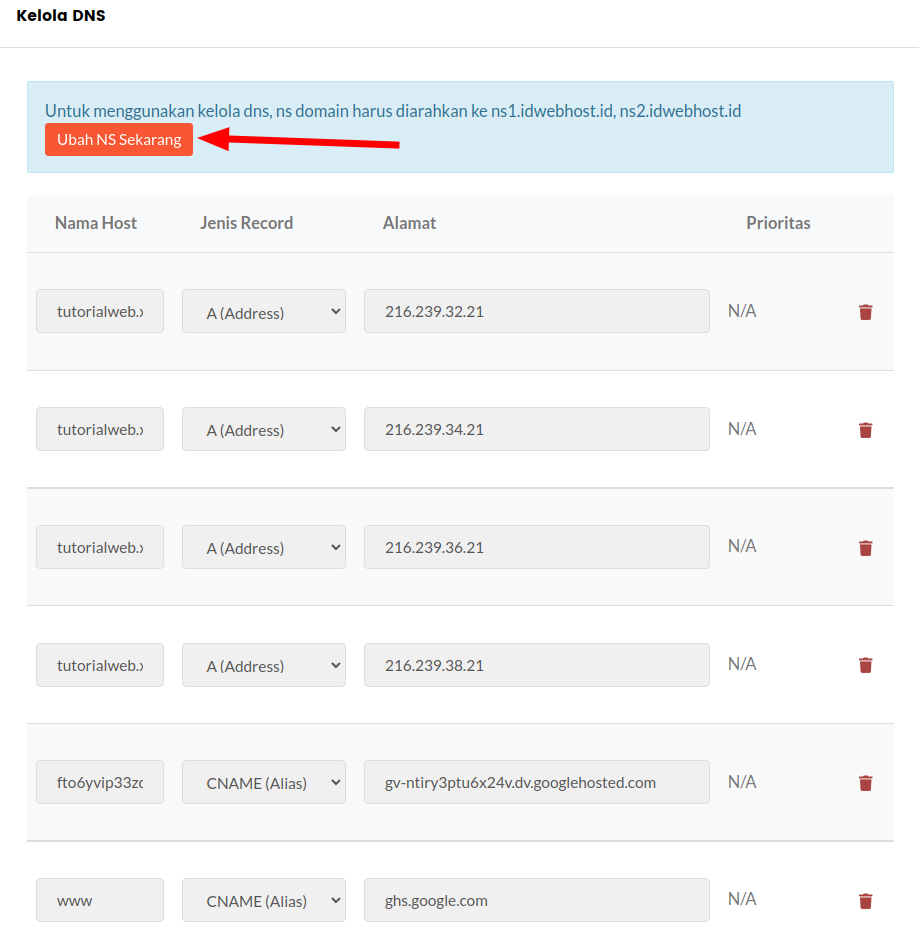
Task: Expand record type dropdown for 216.239.36.21
Action: 264,547
